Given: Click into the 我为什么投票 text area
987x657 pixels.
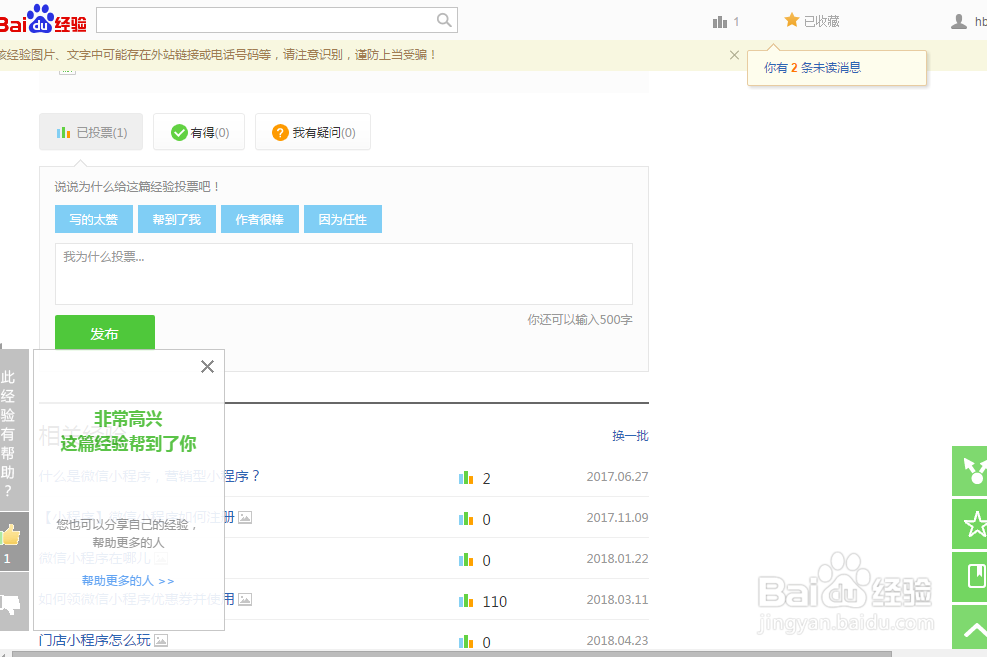Looking at the screenshot, I should 344,274.
